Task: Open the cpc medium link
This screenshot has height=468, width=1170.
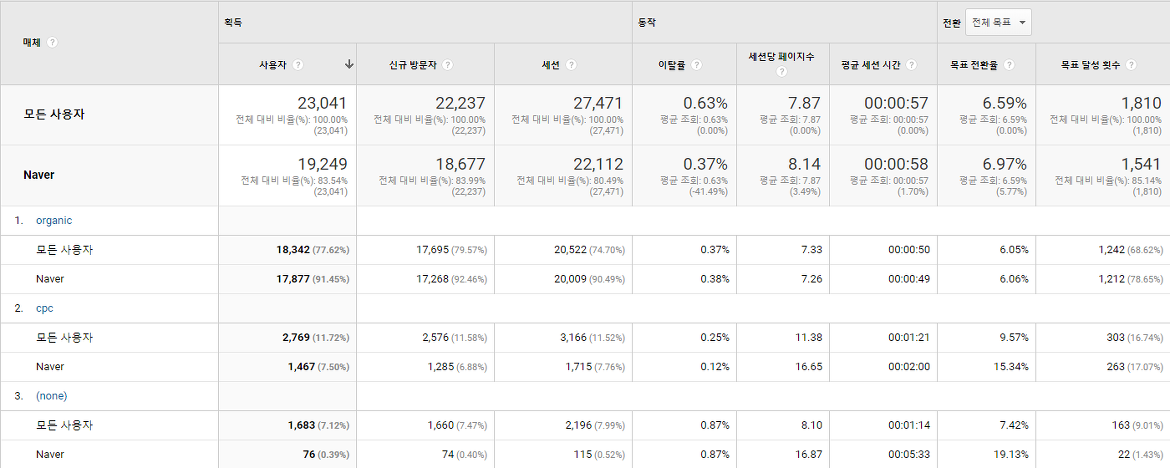Action: [x=44, y=308]
